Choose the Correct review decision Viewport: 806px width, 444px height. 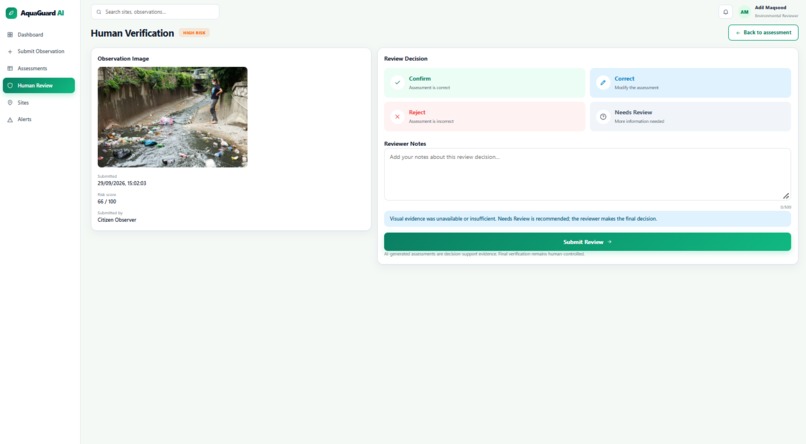690,83
